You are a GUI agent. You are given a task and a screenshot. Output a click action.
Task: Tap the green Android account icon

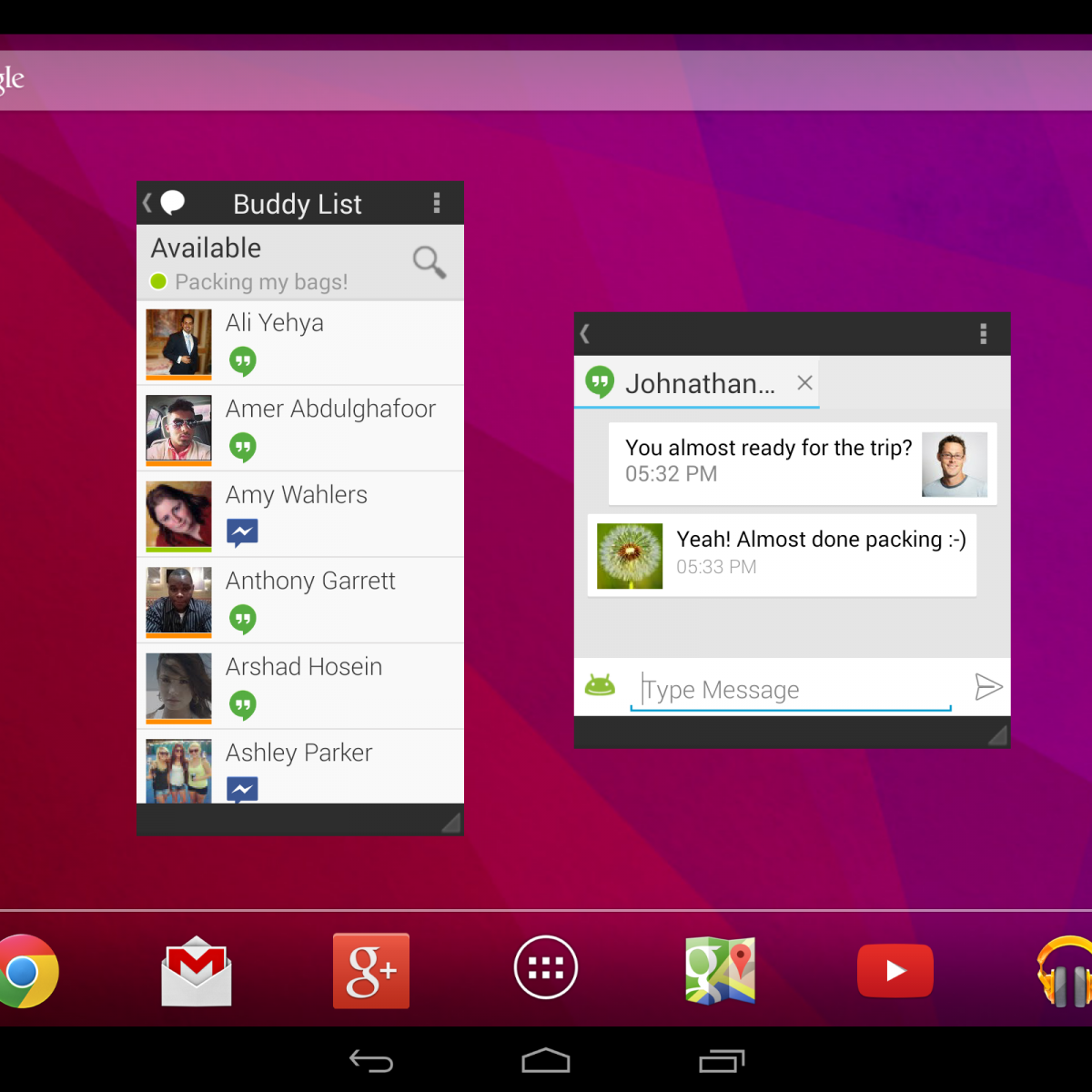pos(600,686)
